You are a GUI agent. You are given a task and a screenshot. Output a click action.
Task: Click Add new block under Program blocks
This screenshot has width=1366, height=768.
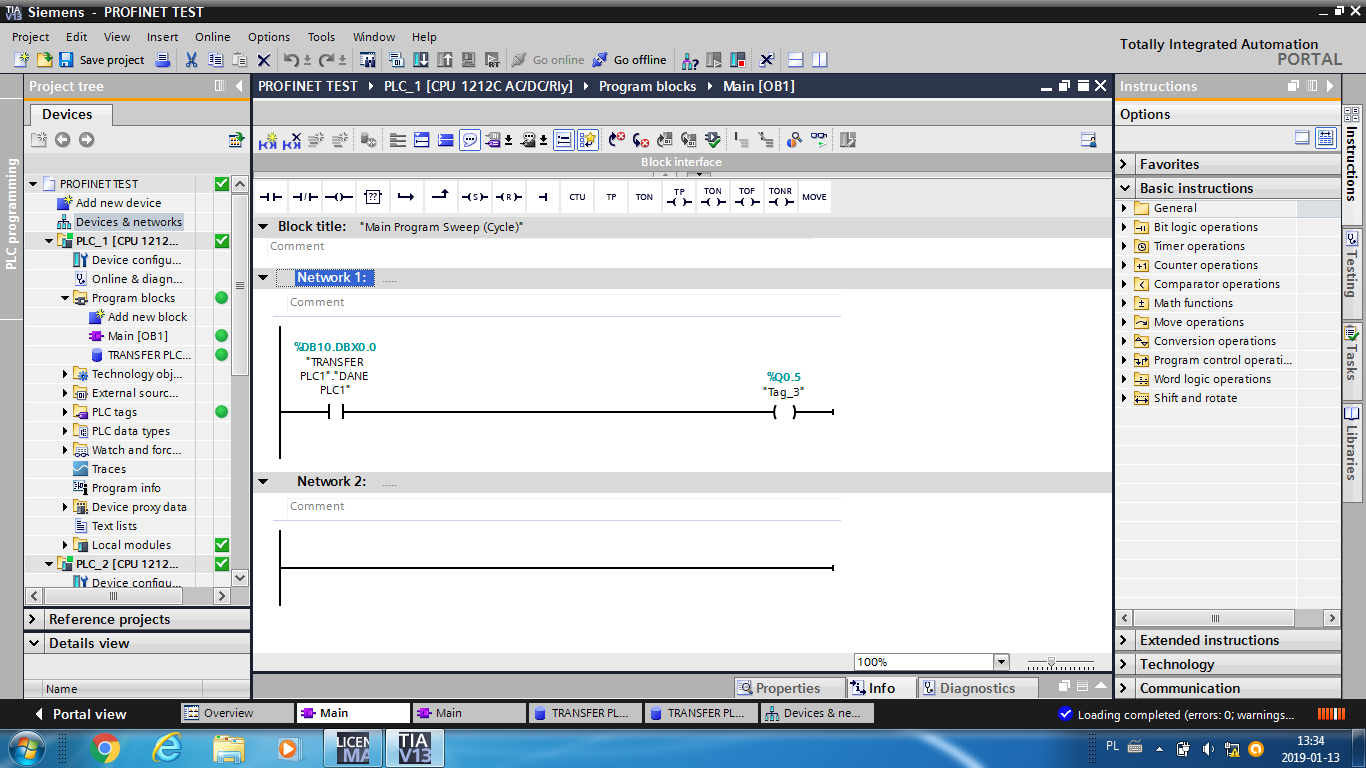[147, 317]
